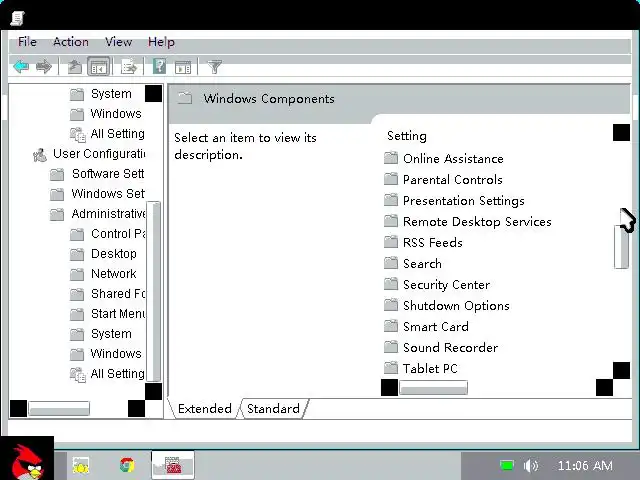Select Smart Card folder icon
640x480 pixels.
click(x=391, y=326)
